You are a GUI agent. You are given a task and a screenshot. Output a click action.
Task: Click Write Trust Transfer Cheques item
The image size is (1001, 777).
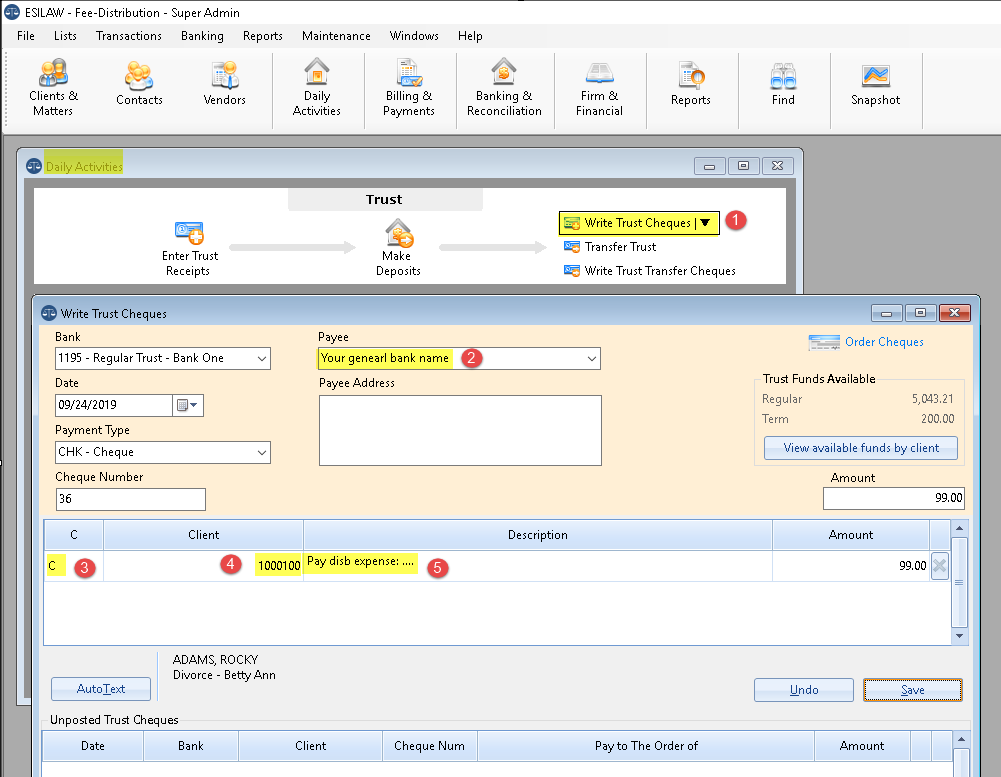(x=649, y=271)
